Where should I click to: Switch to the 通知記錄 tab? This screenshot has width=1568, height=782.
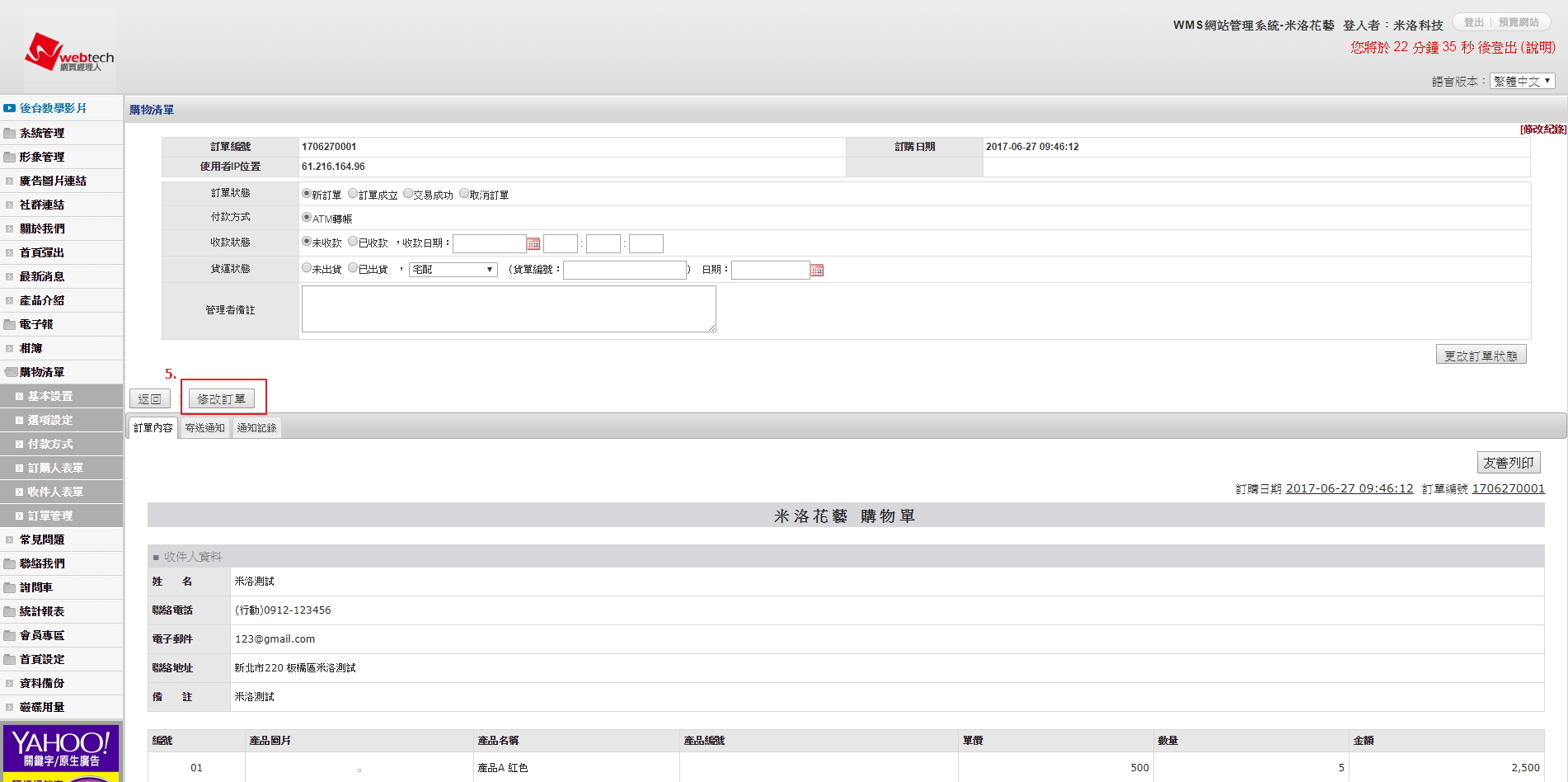pyautogui.click(x=256, y=428)
